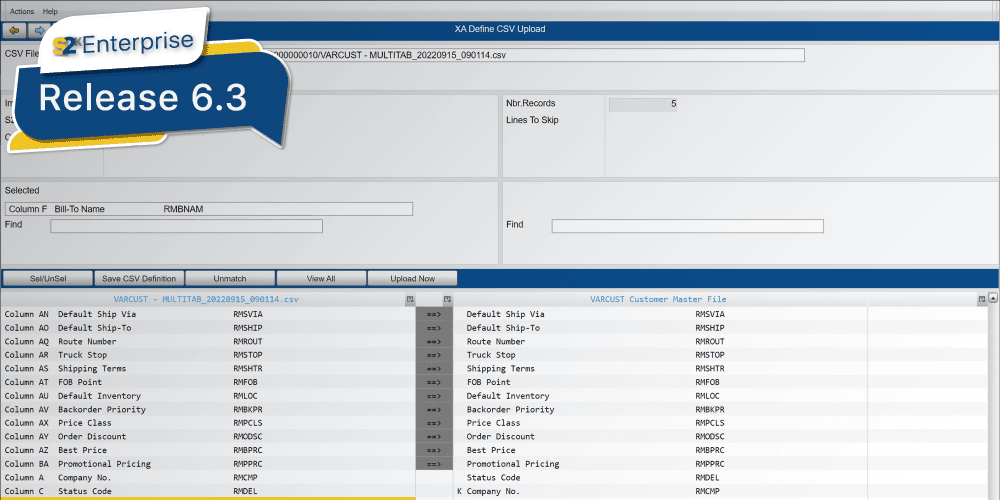Click the forward arrow toolbar icon
The width and height of the screenshot is (1000, 500).
(38, 30)
